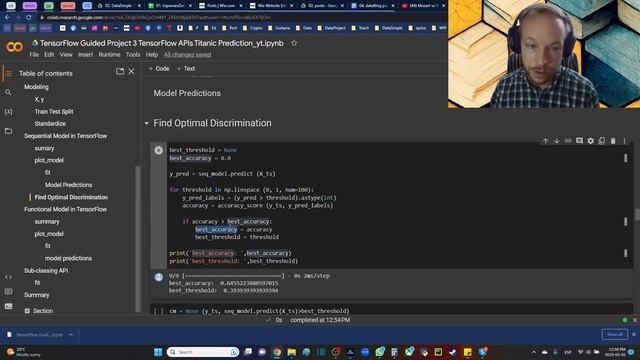Open Find and replace sidebar icon

click(8, 93)
